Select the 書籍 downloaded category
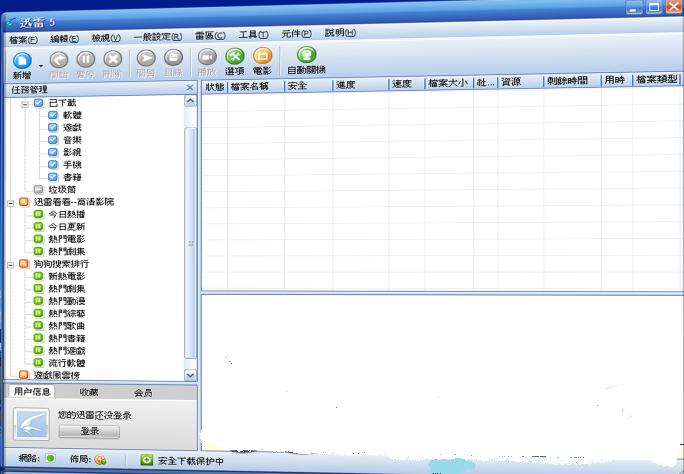Screen dimensions: 684x474 (x=72, y=177)
